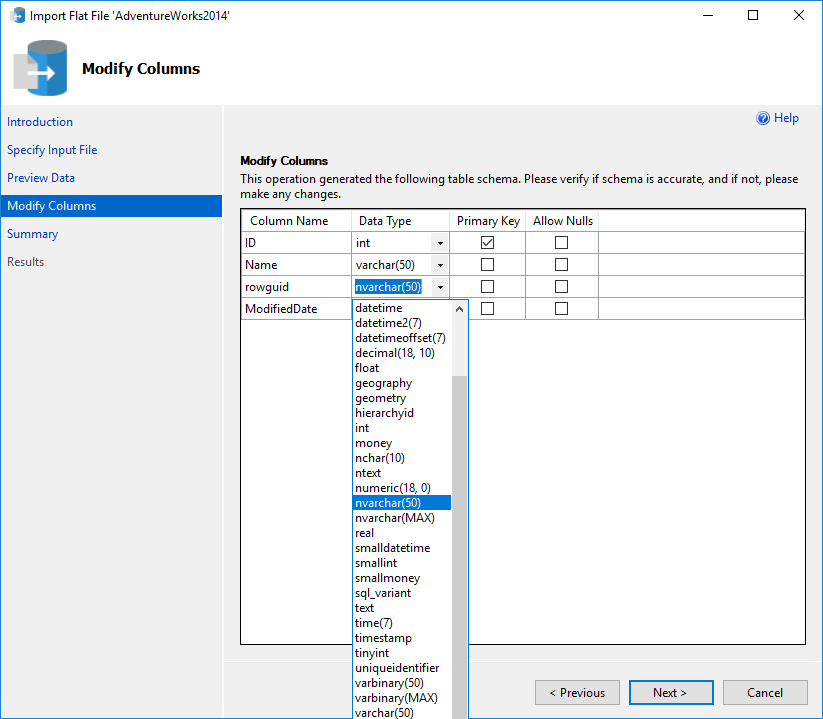
Task: Go to the Specify Input File step
Action: click(52, 150)
